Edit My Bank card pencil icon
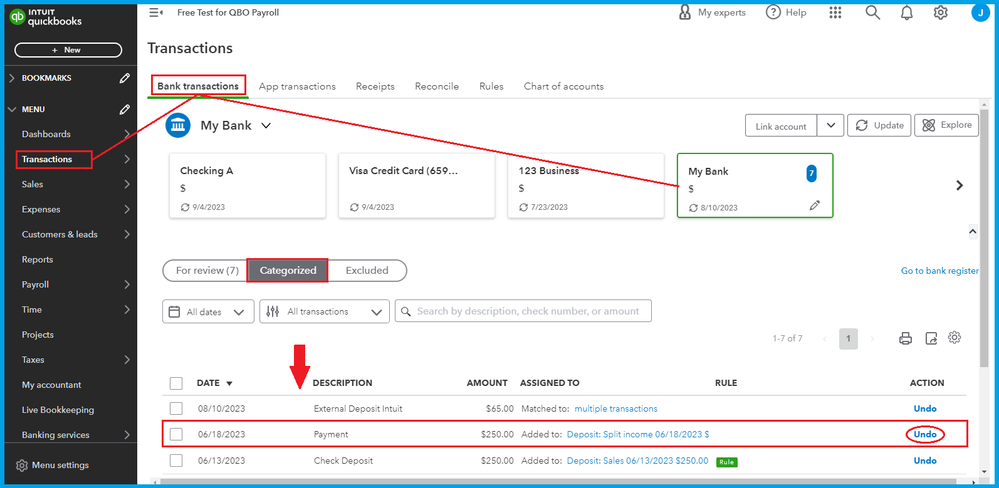 point(814,205)
